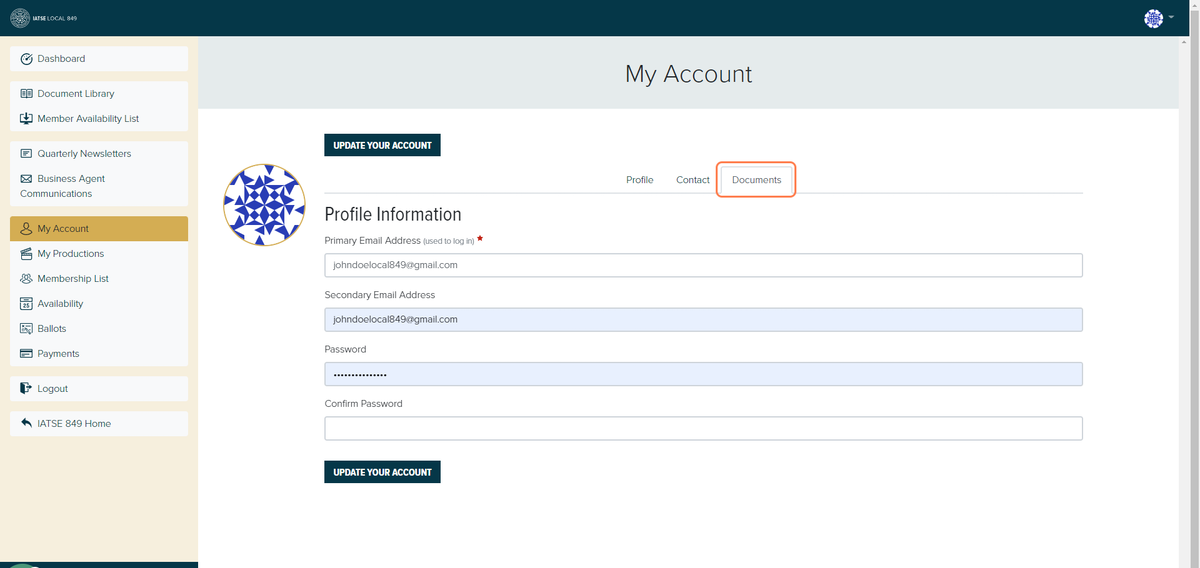Click the Confirm Password input field

point(703,428)
